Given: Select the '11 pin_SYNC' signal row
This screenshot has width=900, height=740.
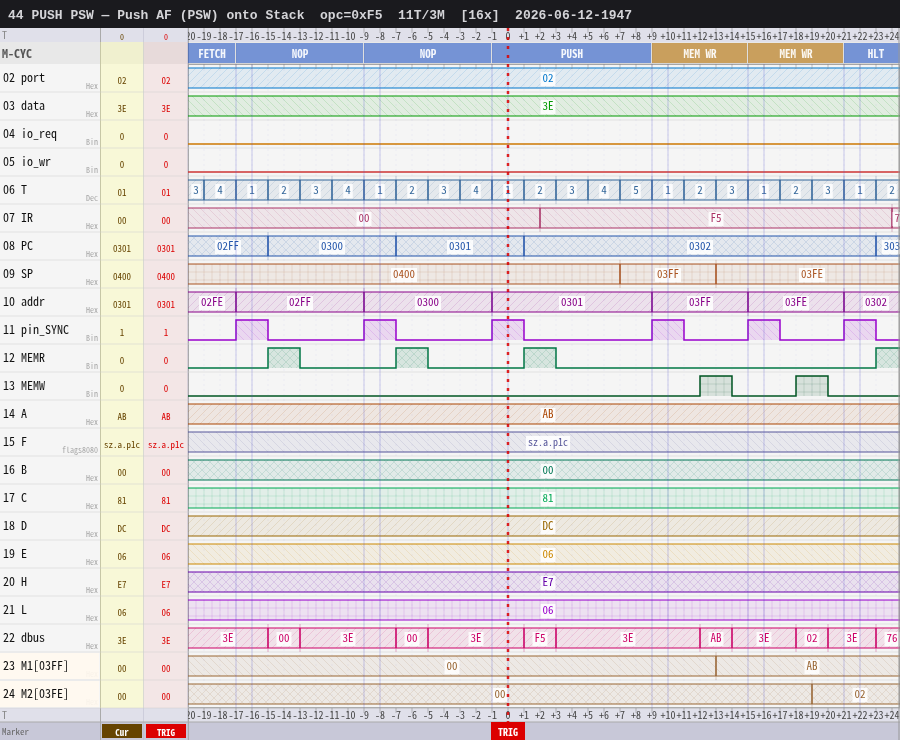Looking at the screenshot, I should [450, 330].
